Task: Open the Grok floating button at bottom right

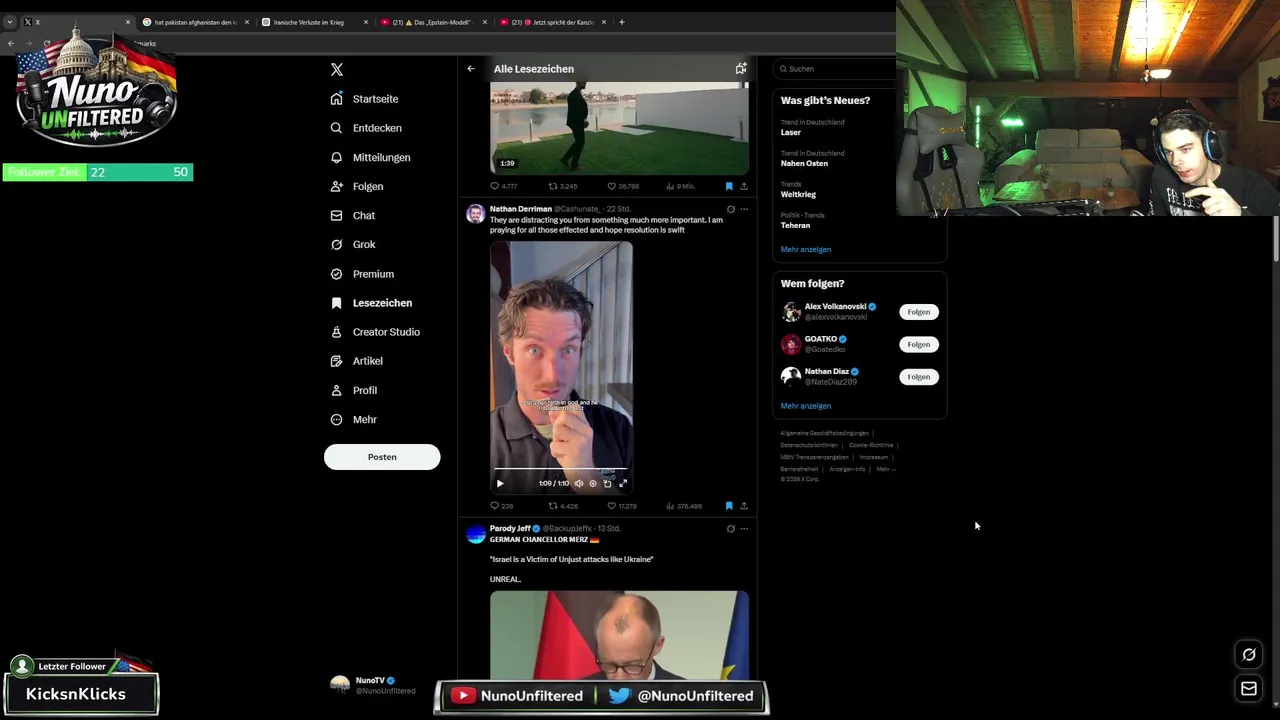Action: point(1249,655)
